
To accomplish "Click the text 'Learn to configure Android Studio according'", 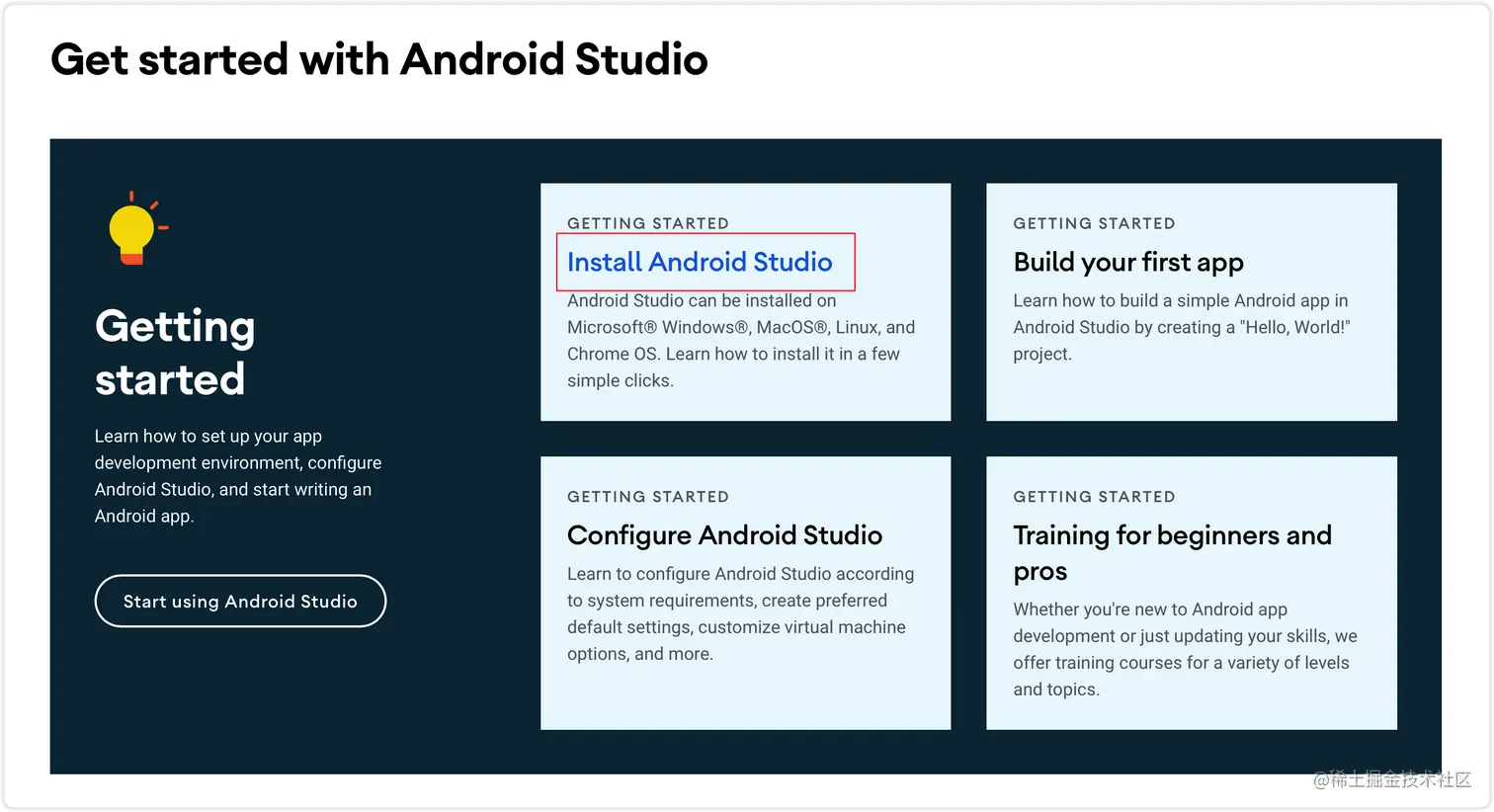I will pyautogui.click(x=740, y=574).
